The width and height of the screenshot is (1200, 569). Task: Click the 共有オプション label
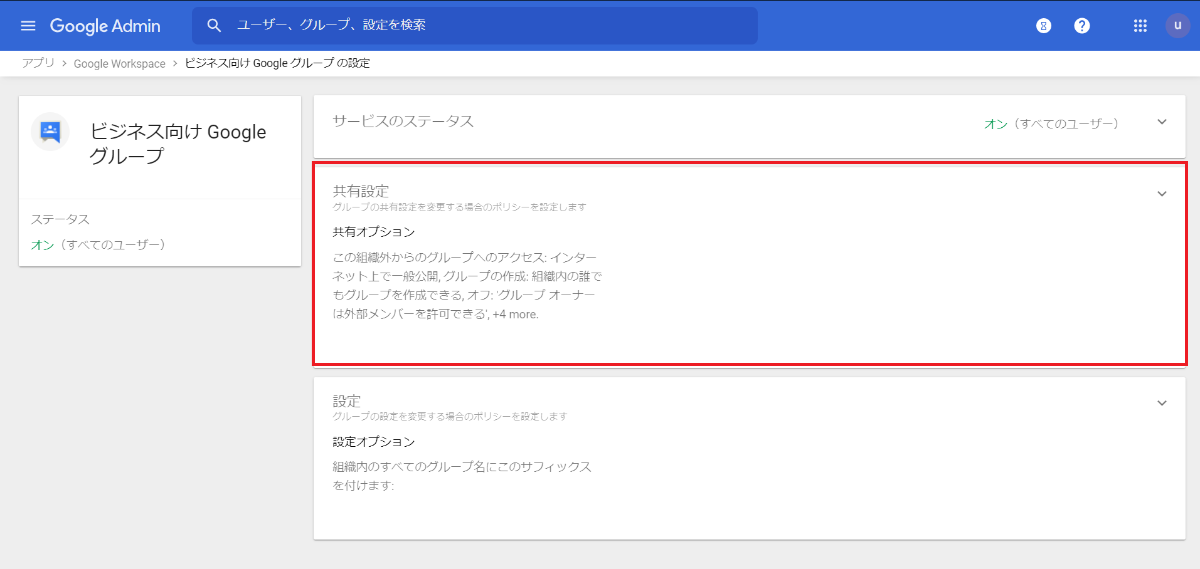click(374, 232)
